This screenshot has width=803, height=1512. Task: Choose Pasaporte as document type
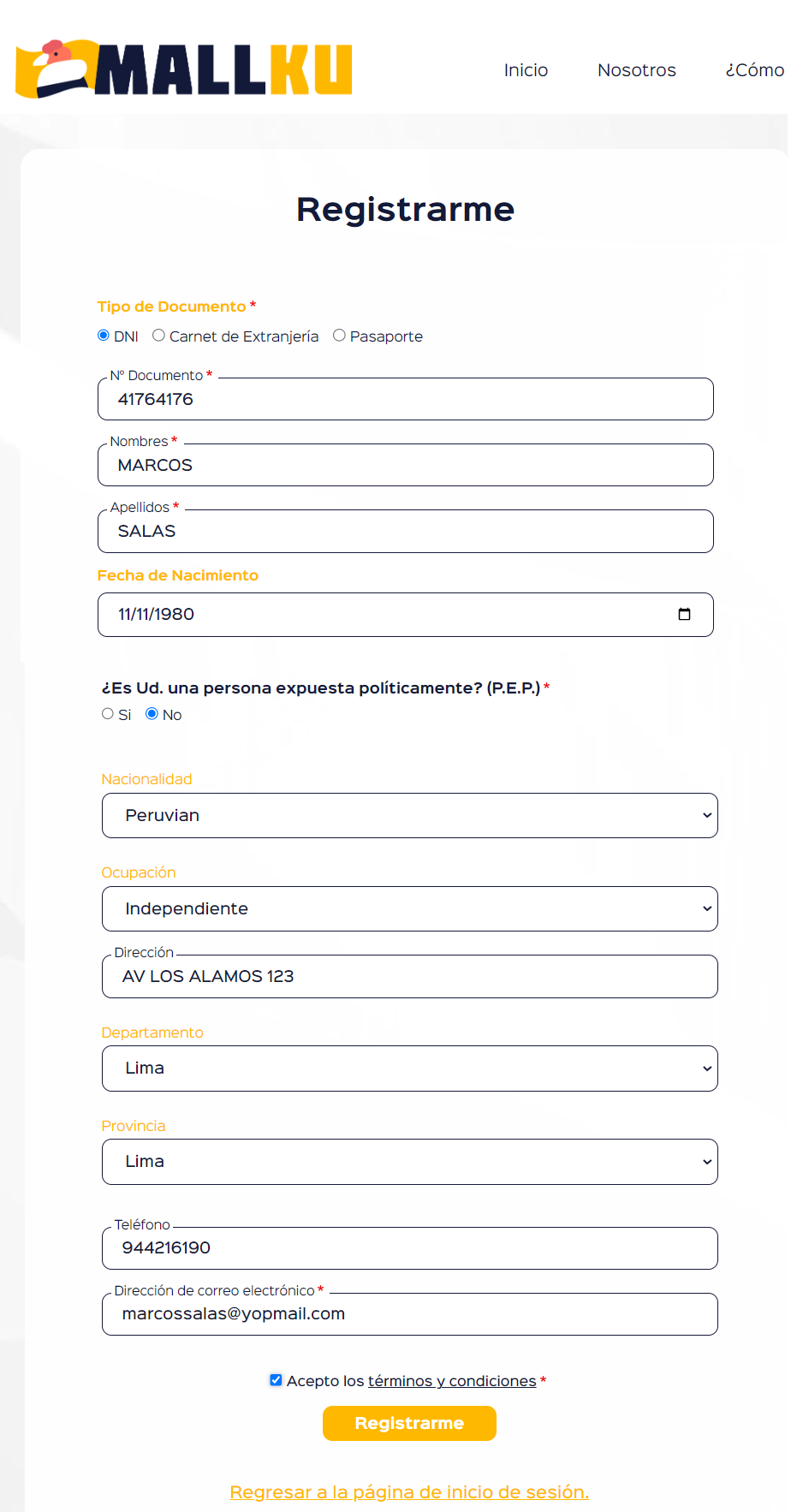(340, 336)
